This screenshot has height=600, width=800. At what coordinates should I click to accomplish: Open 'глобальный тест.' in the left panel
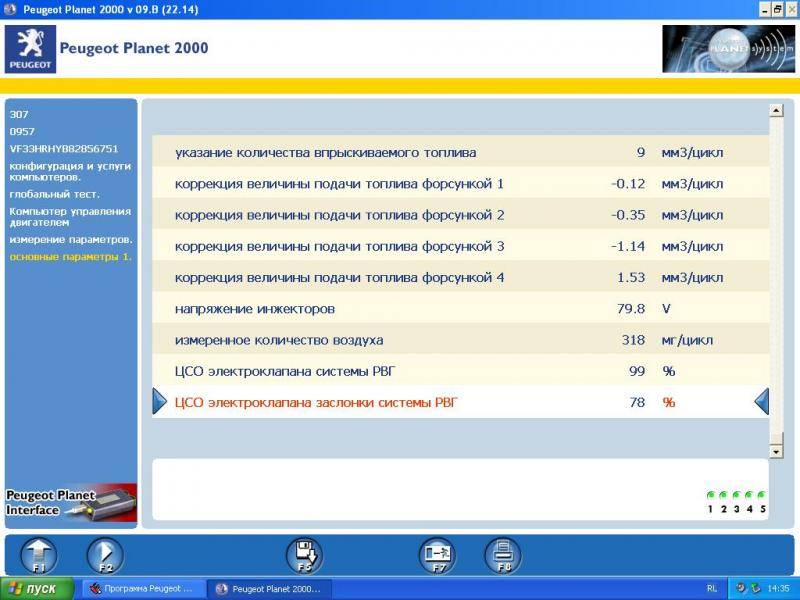54,194
